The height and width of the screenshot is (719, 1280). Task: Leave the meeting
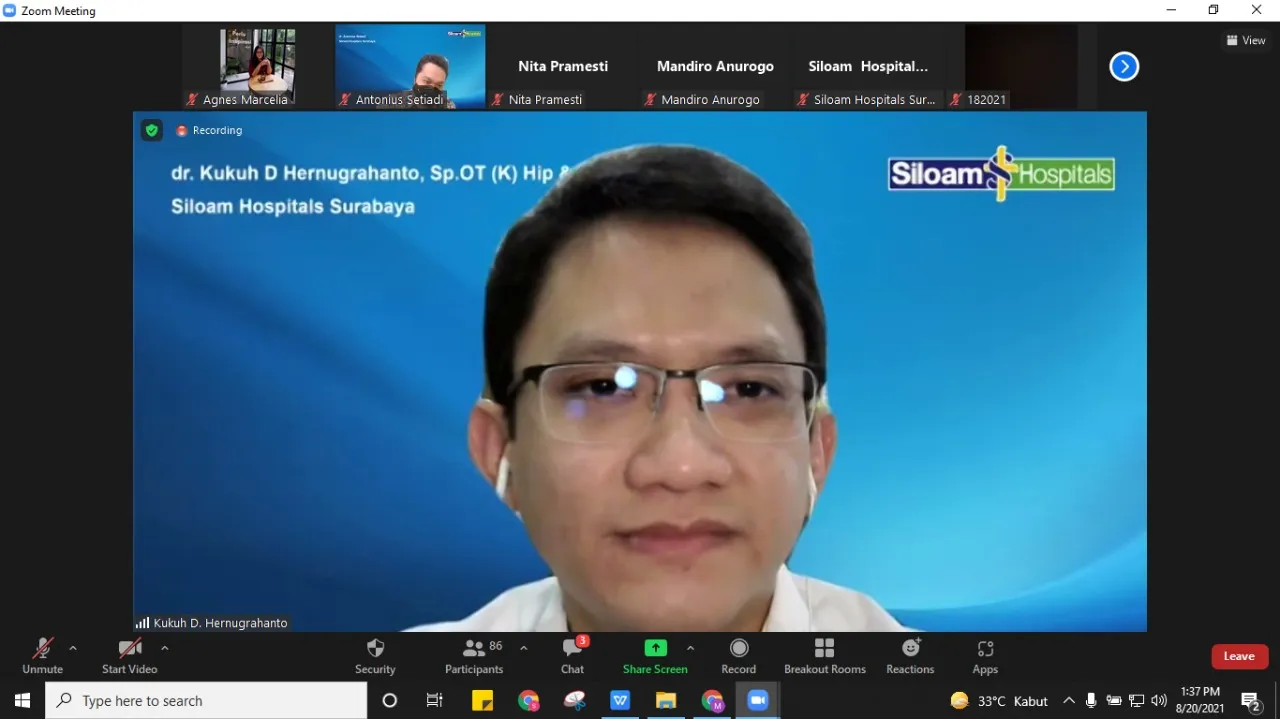tap(1239, 656)
